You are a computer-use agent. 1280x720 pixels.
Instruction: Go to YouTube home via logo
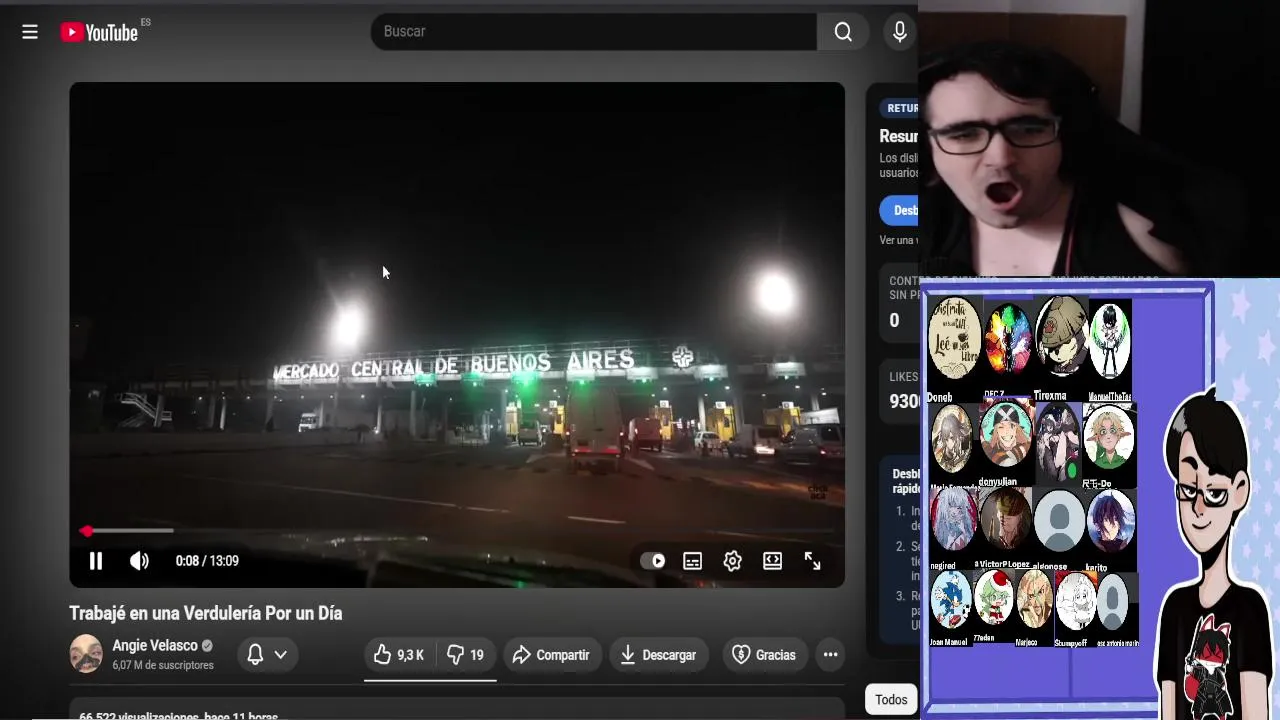click(x=99, y=32)
